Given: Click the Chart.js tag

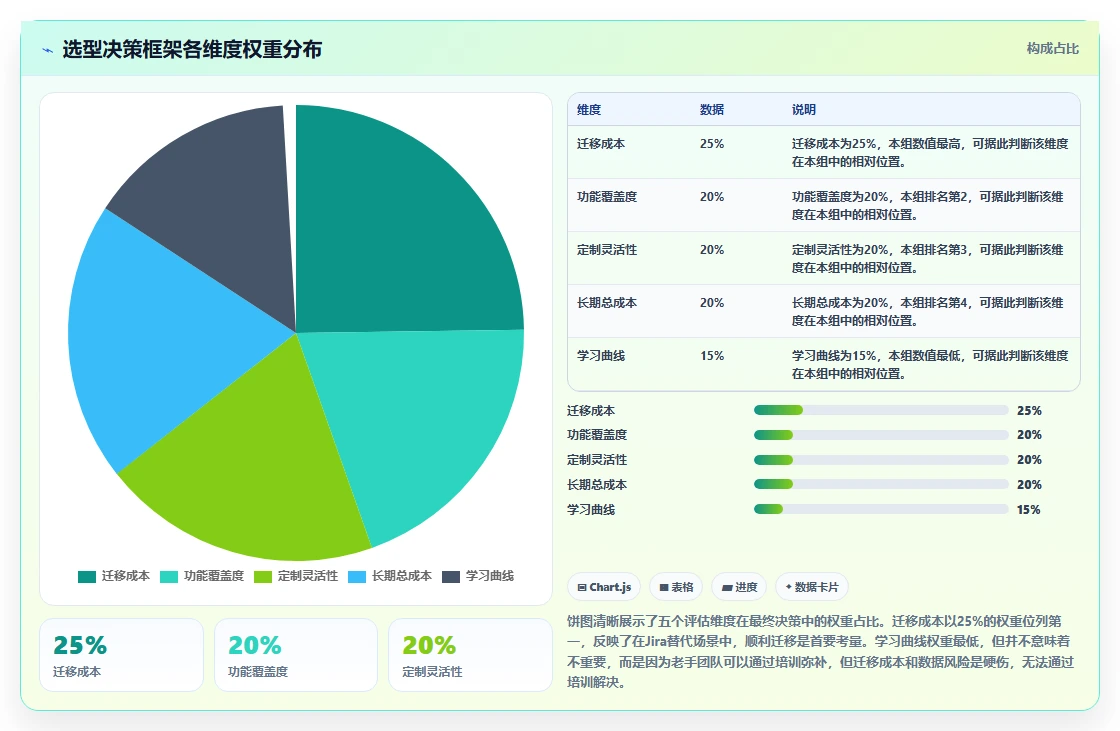Looking at the screenshot, I should click(604, 587).
